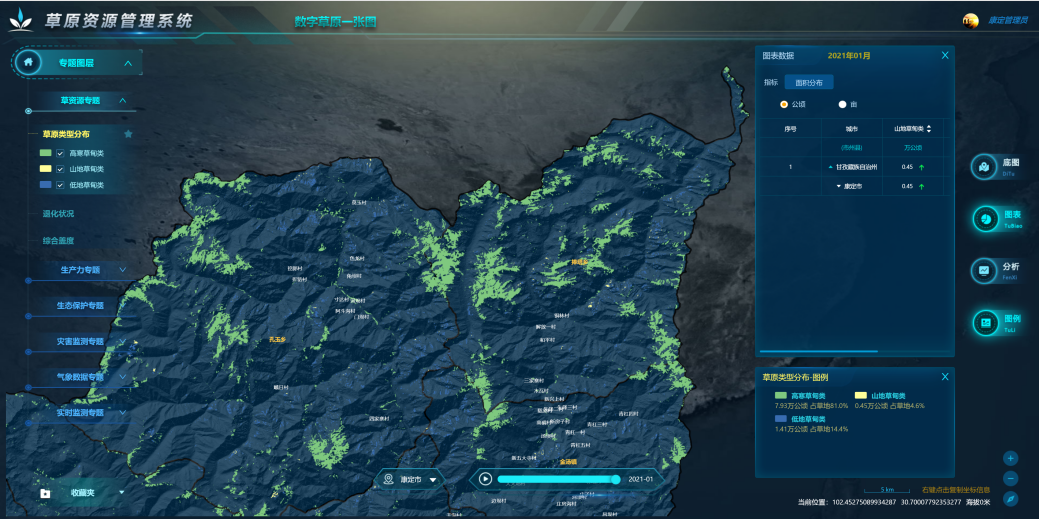Screen dimensions: 1039x519
Task: Expand the 气象数据专题 section chevron
Action: 123,376
